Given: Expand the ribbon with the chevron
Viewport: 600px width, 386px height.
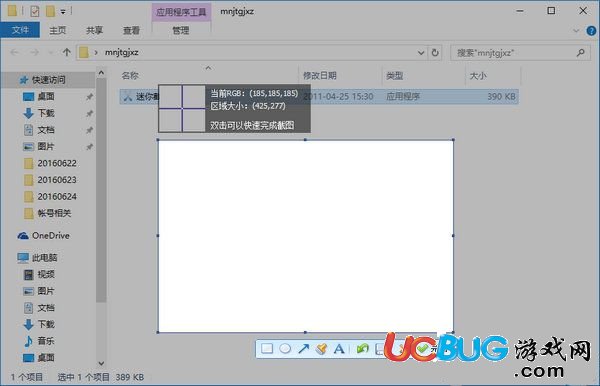Looking at the screenshot, I should (576, 31).
